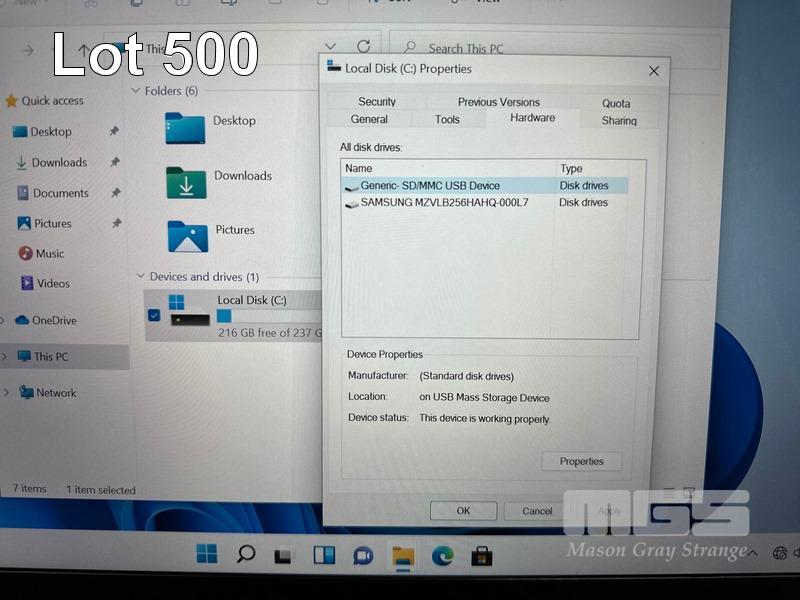The height and width of the screenshot is (600, 800).
Task: Select SAMSUNG MZVLB256HAHQ disk drive entry
Action: tap(443, 203)
